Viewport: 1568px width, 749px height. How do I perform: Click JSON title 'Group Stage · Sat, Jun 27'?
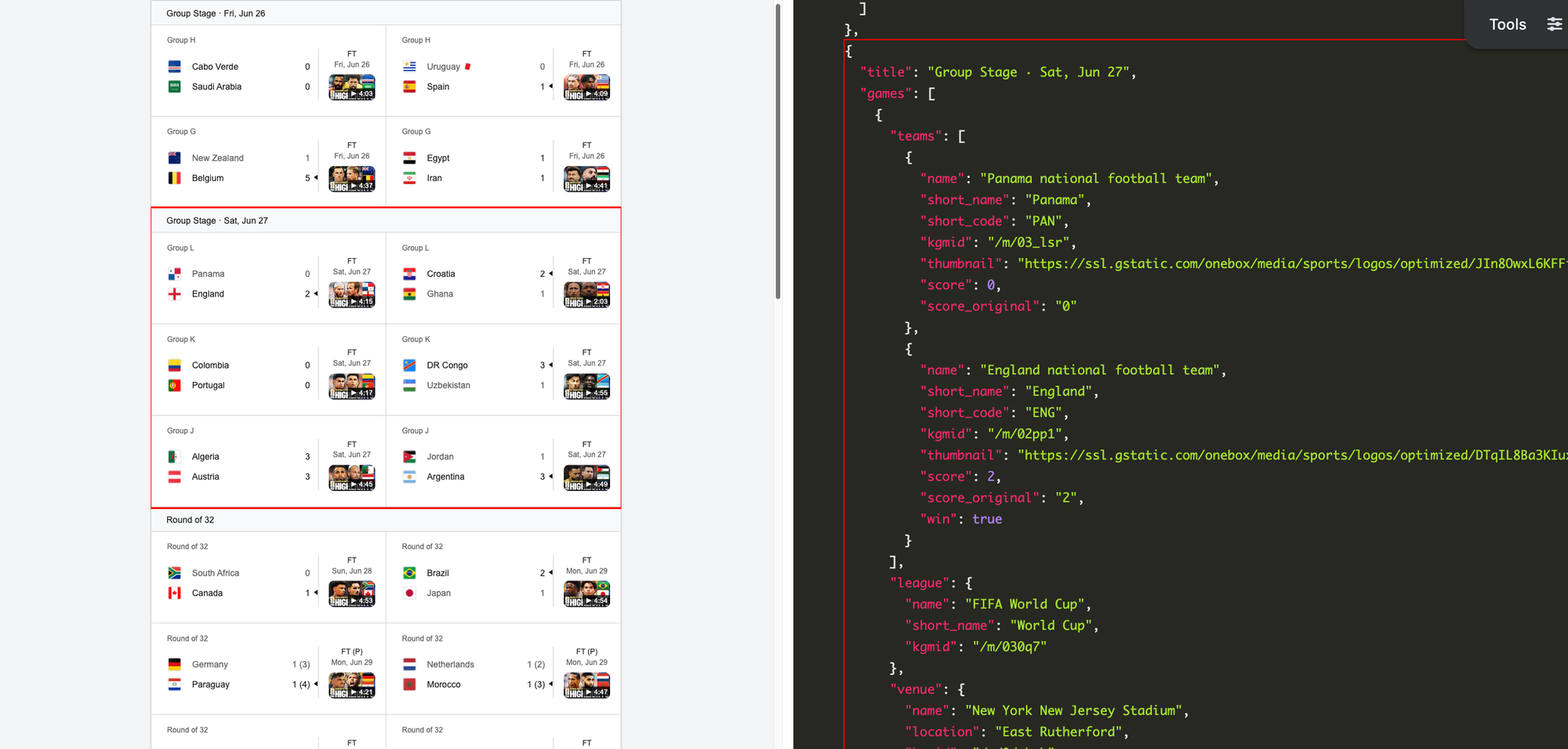pyautogui.click(x=1028, y=72)
